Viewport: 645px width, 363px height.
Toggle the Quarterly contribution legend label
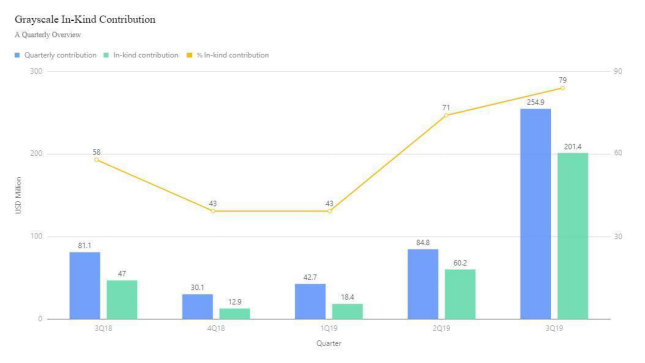60,55
